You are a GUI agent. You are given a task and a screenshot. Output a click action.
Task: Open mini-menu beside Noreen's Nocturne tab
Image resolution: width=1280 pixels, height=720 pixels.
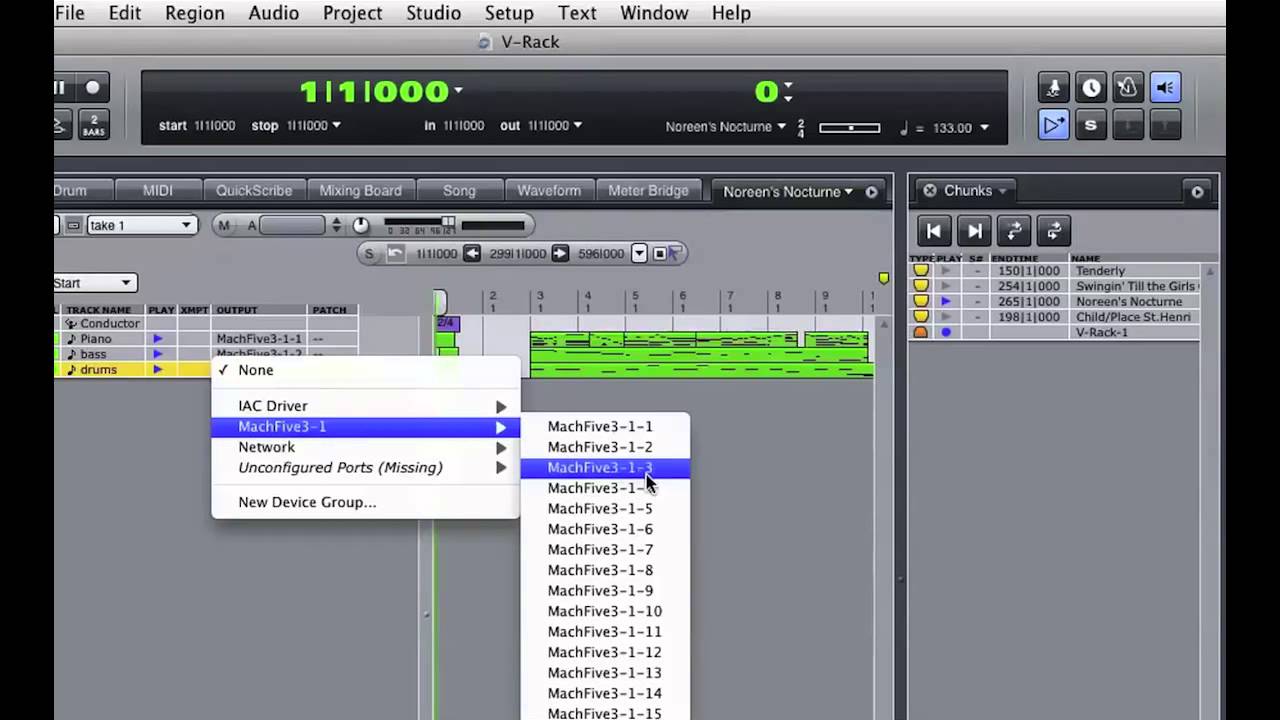[871, 192]
